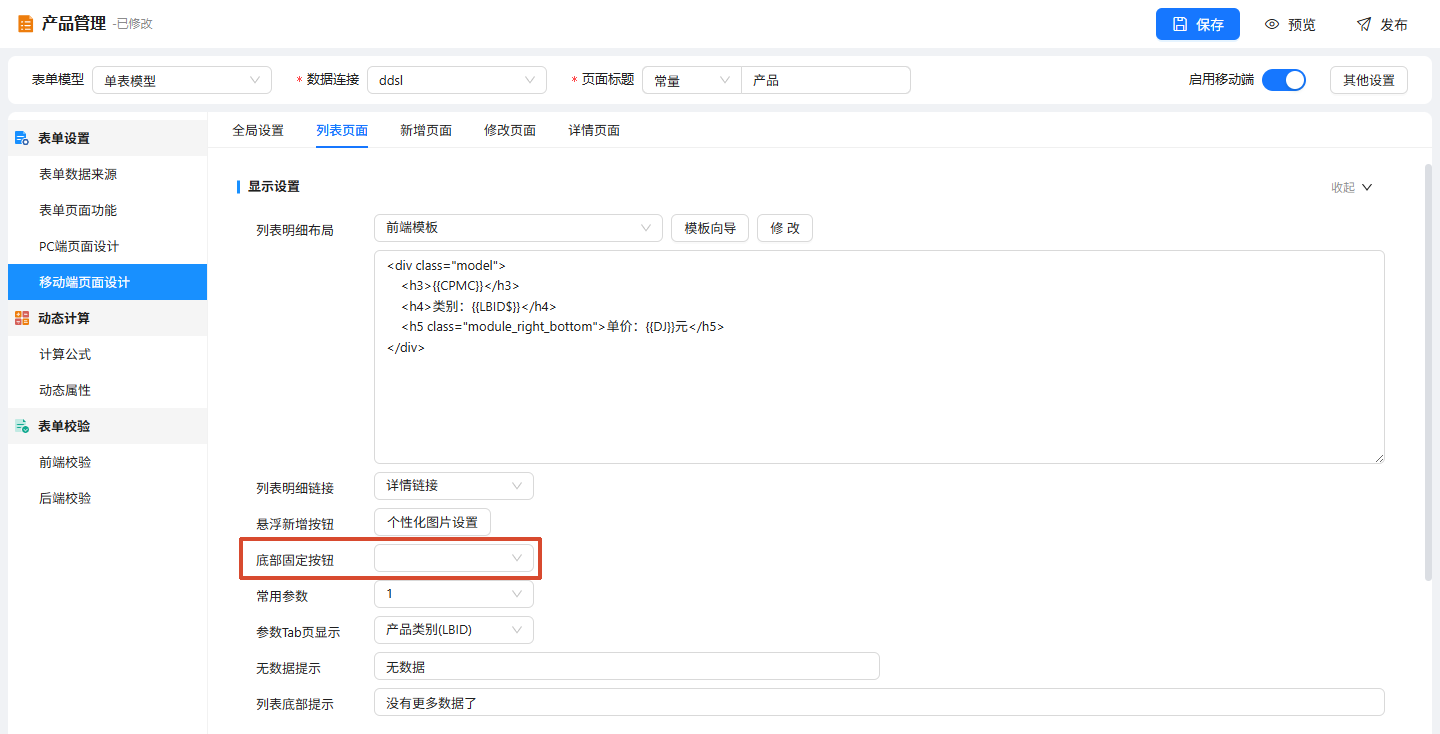Click the textarea resize handle corner
Image resolution: width=1440 pixels, height=734 pixels.
1379,458
